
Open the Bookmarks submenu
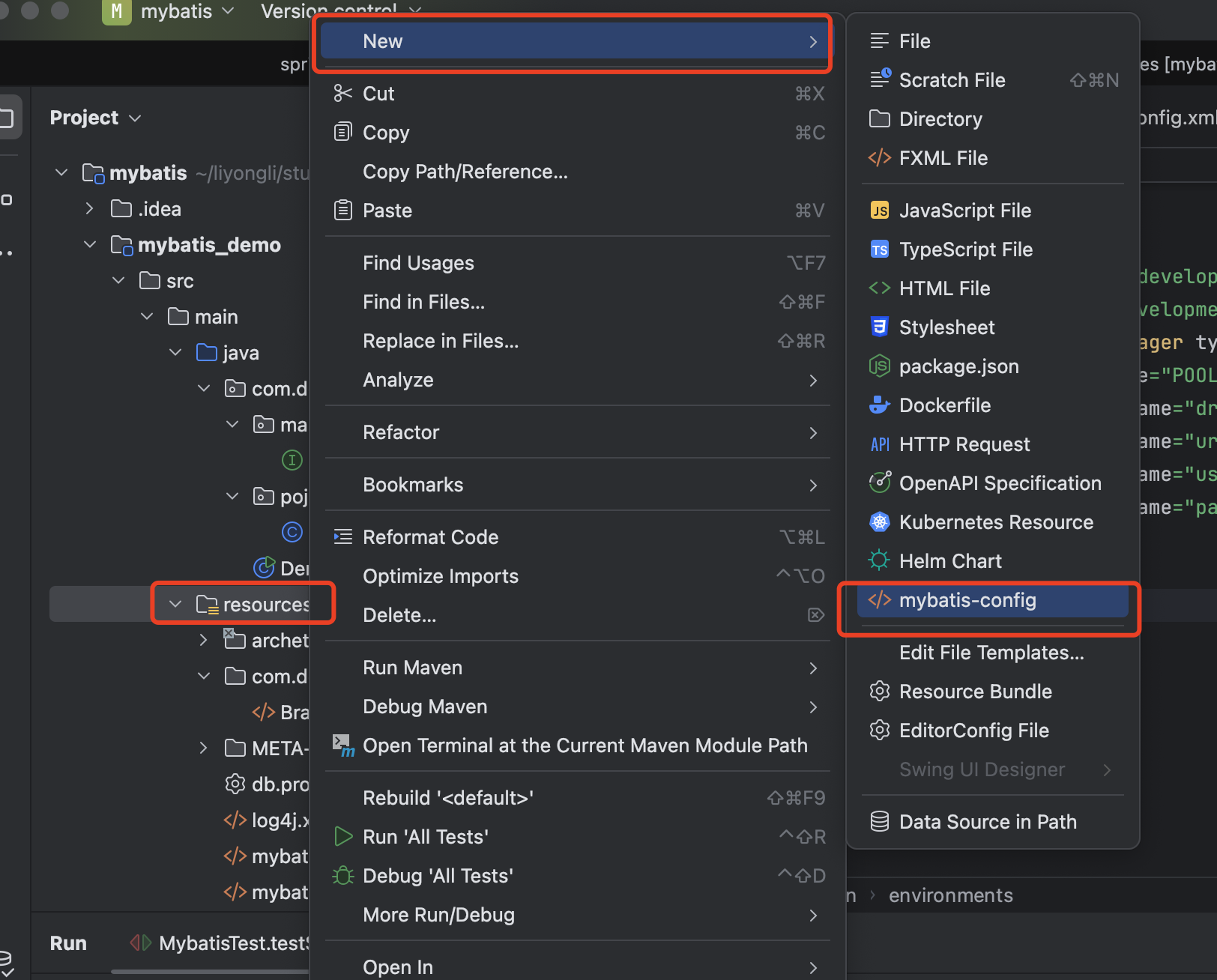pos(577,485)
